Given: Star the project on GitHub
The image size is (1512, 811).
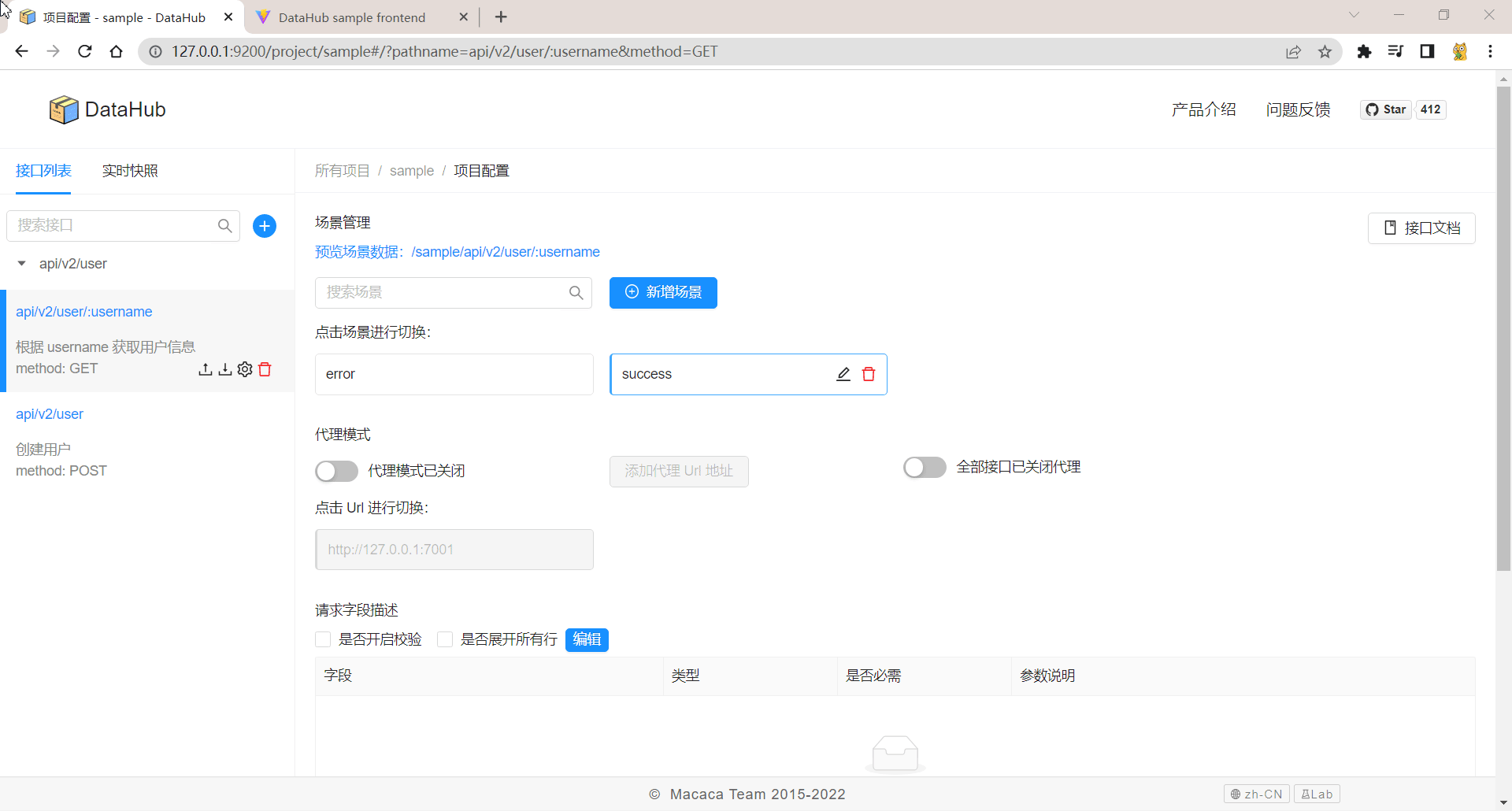Looking at the screenshot, I should [x=1386, y=109].
